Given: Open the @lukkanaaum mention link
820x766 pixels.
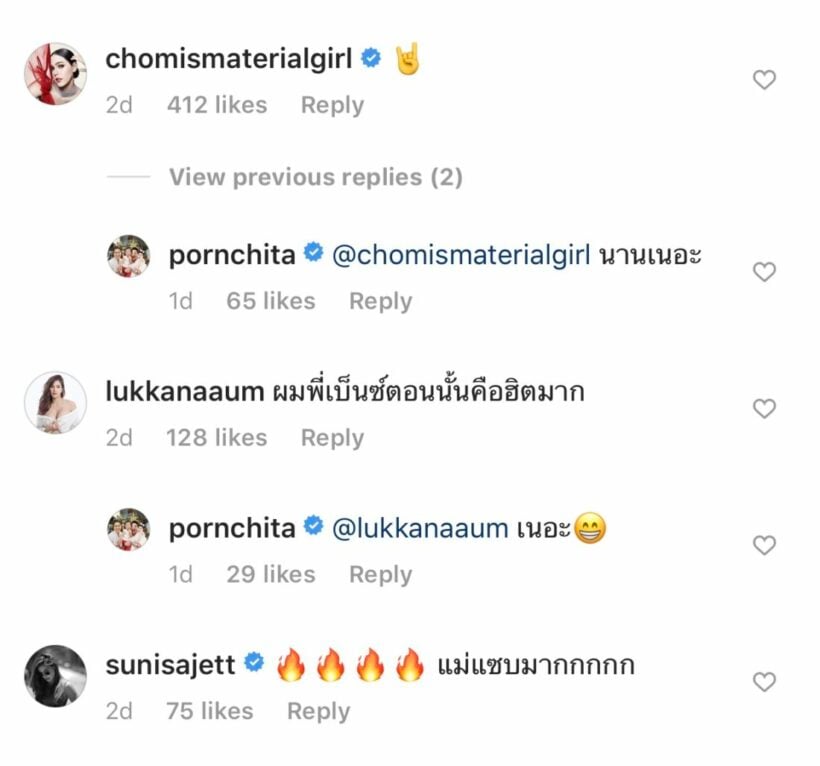Looking at the screenshot, I should click(x=419, y=528).
